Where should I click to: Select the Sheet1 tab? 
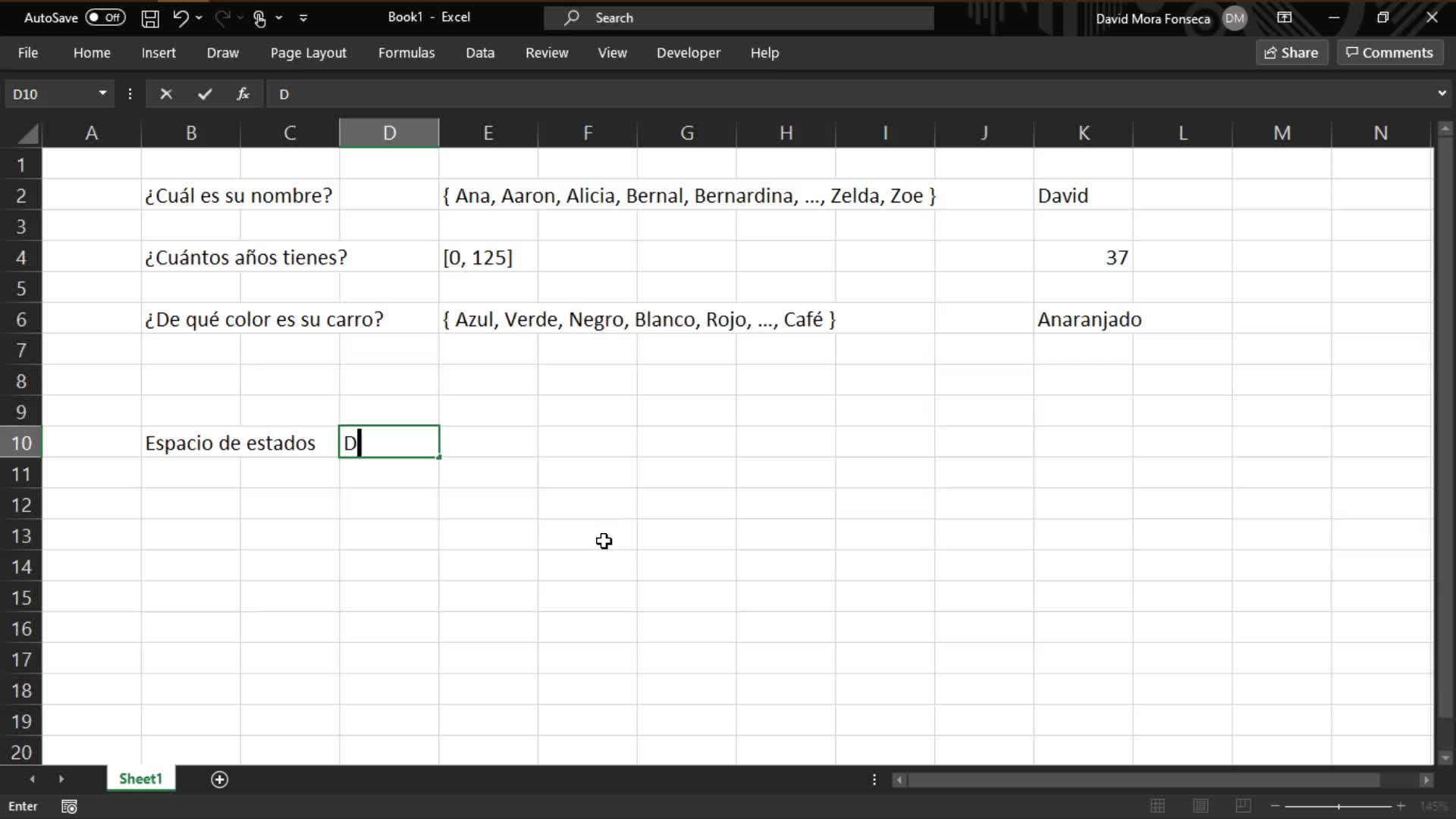coord(141,779)
